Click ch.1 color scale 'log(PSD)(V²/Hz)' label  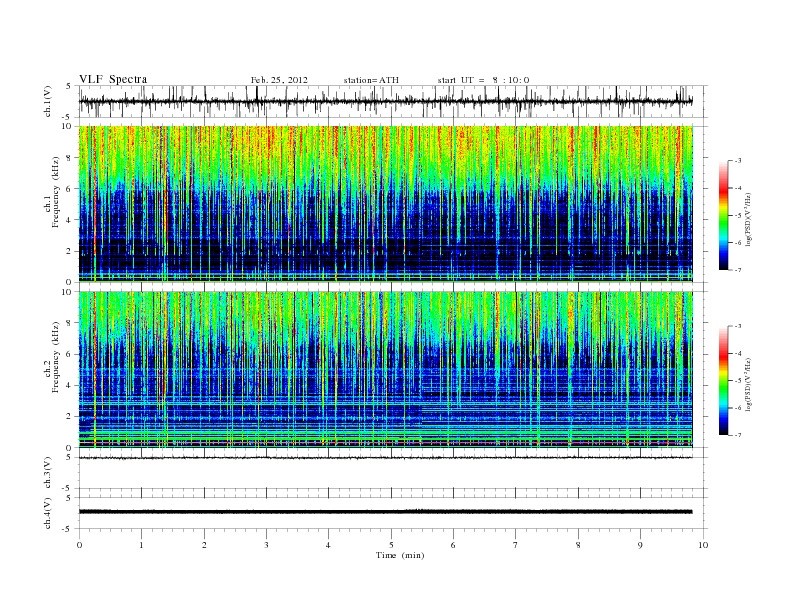pyautogui.click(x=748, y=218)
